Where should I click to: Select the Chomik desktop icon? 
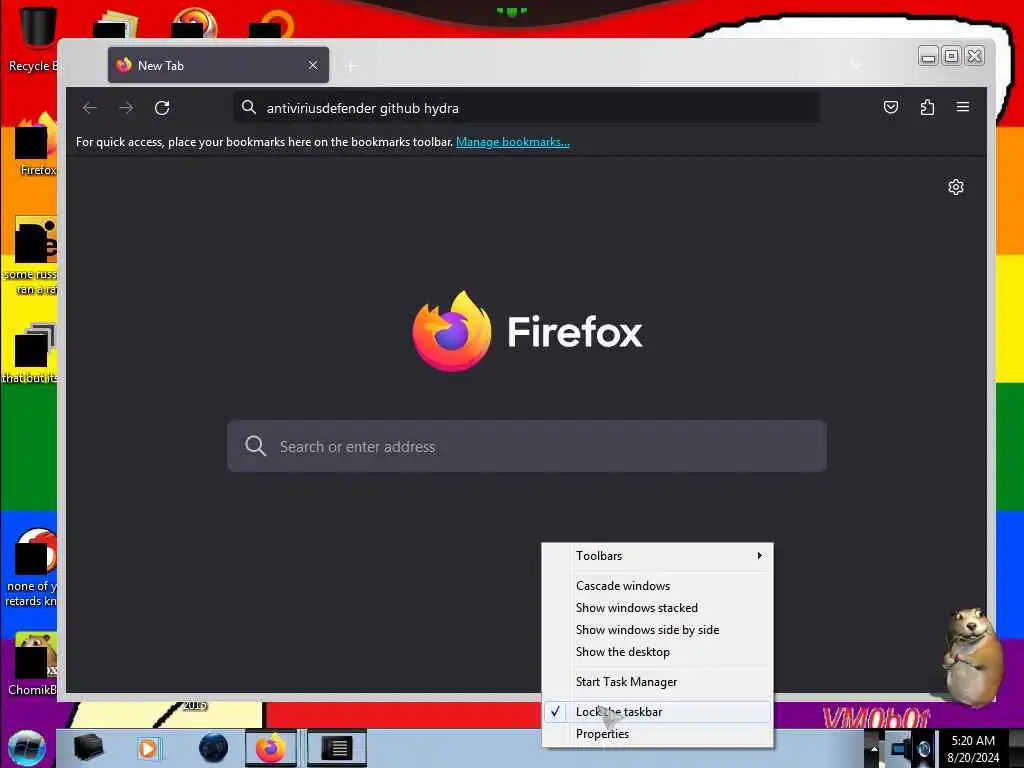[x=34, y=664]
